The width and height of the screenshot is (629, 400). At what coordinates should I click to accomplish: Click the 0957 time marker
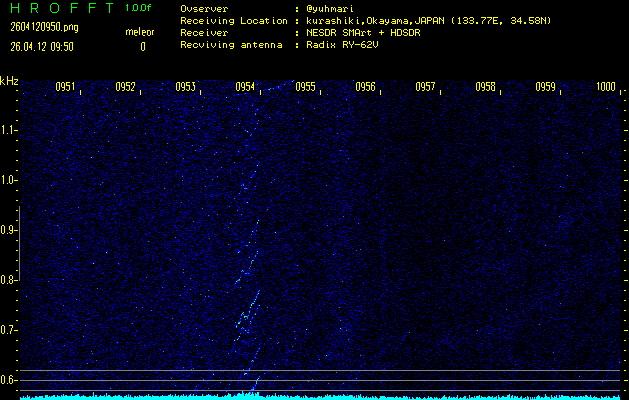426,87
